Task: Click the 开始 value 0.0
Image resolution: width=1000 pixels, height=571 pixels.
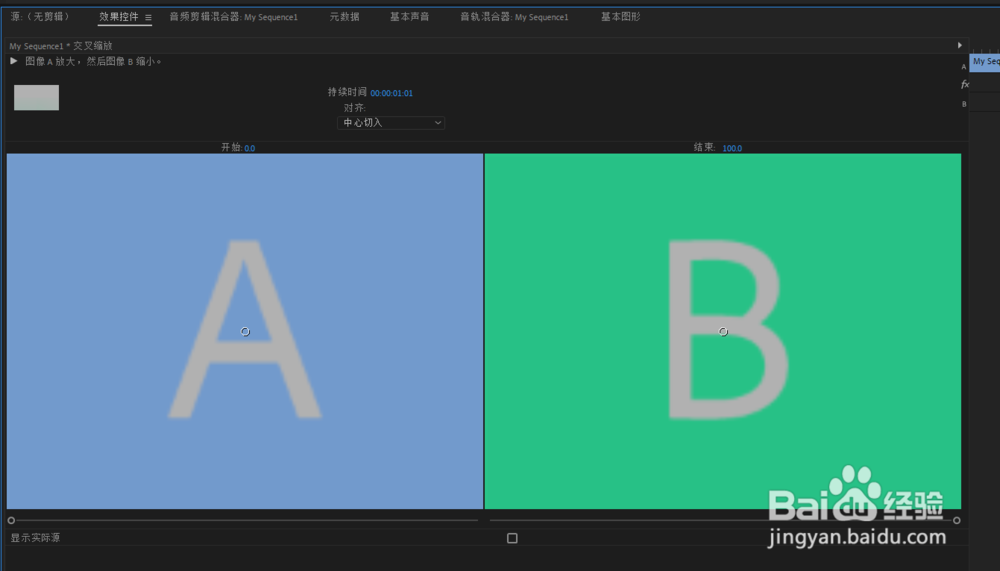Action: (x=249, y=148)
